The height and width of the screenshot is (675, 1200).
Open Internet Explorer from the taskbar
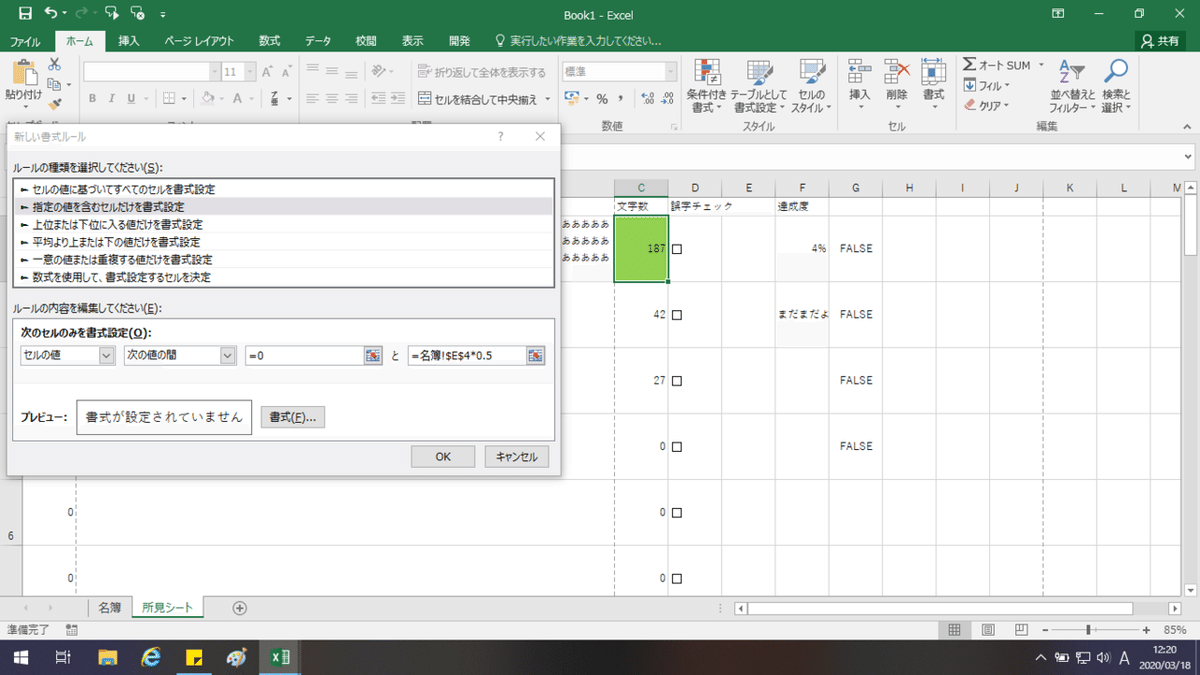click(x=151, y=657)
